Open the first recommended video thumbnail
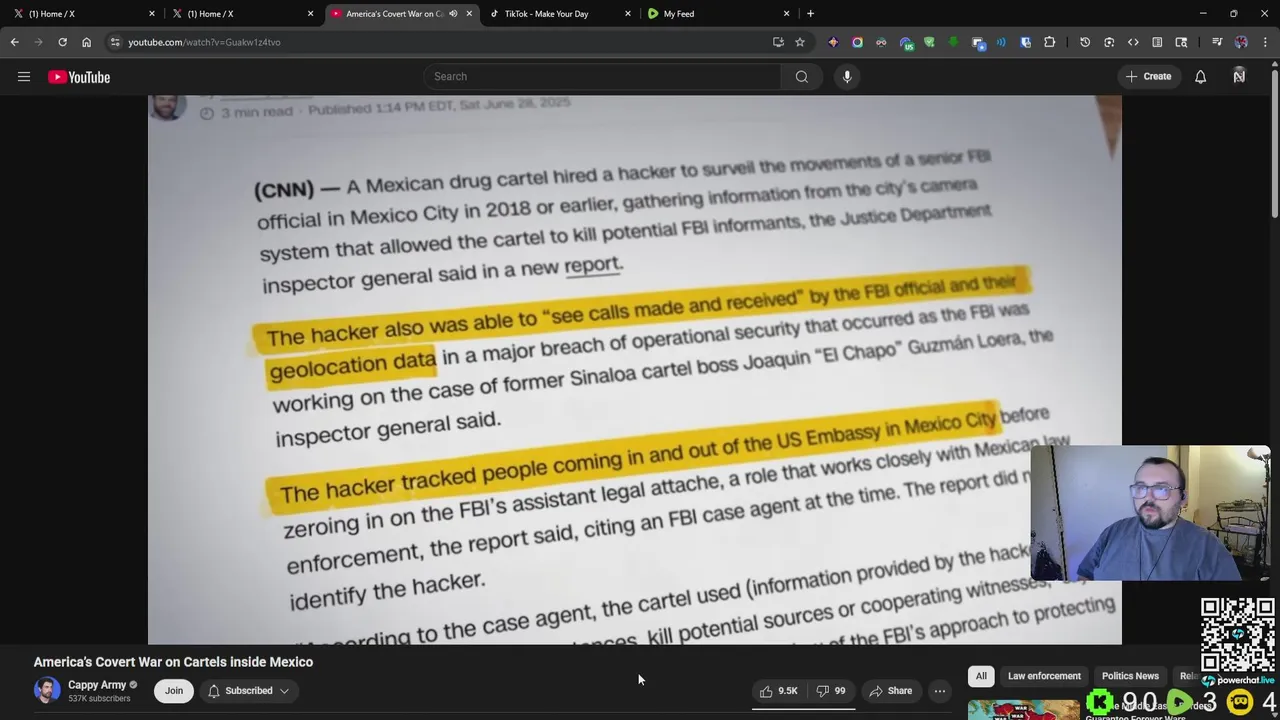Image resolution: width=1280 pixels, height=720 pixels. coord(1023,709)
